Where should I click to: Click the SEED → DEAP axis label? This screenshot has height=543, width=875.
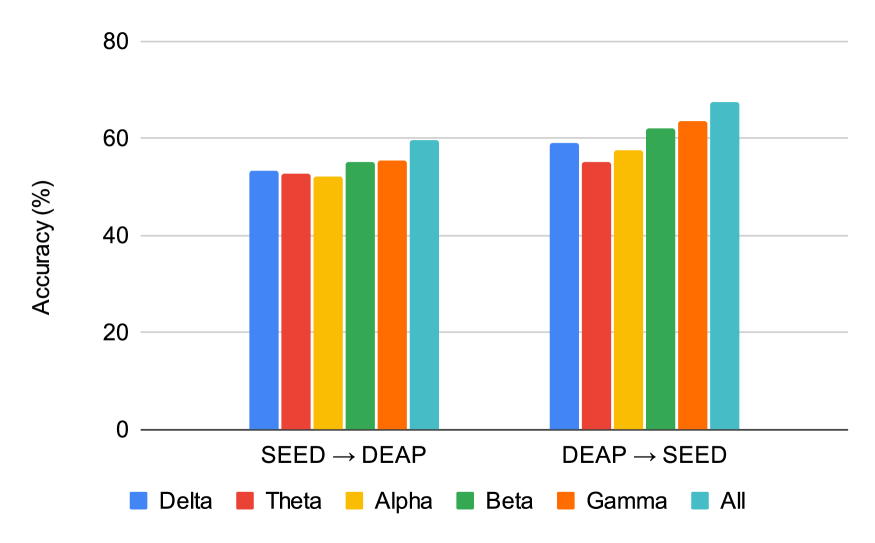(343, 455)
